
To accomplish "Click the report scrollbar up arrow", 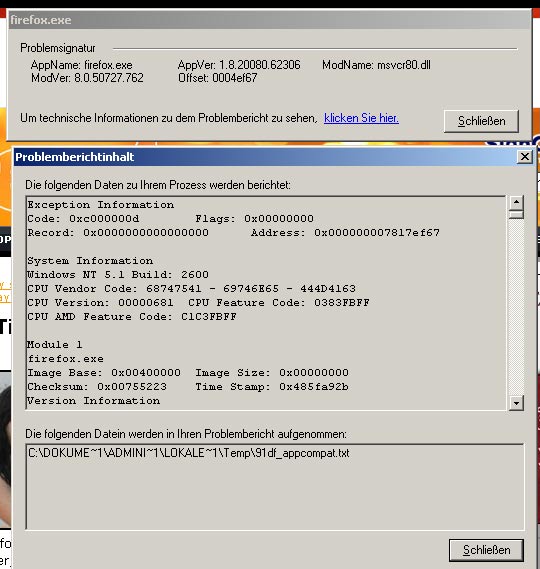I will click(x=516, y=202).
